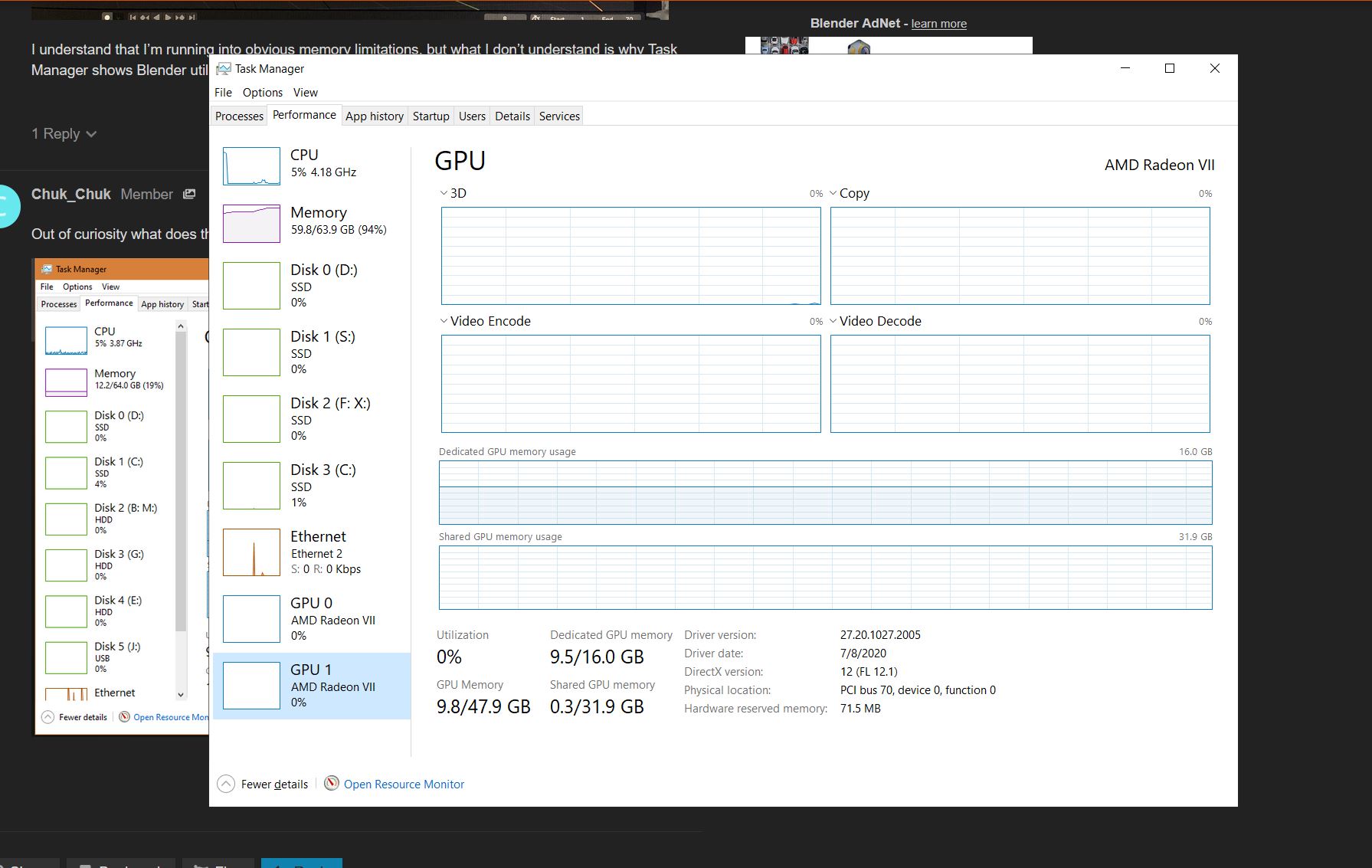Open the 3D engine graph dropdown
1372x868 pixels.
pos(453,193)
